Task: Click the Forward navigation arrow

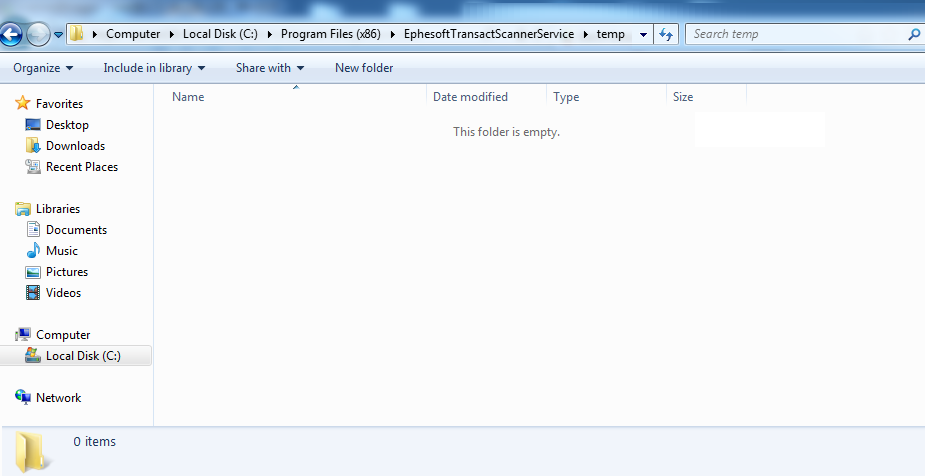Action: tap(38, 35)
